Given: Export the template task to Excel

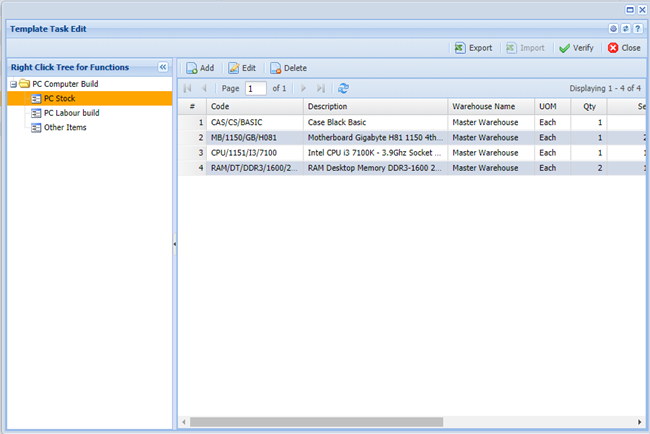Looking at the screenshot, I should click(x=473, y=47).
